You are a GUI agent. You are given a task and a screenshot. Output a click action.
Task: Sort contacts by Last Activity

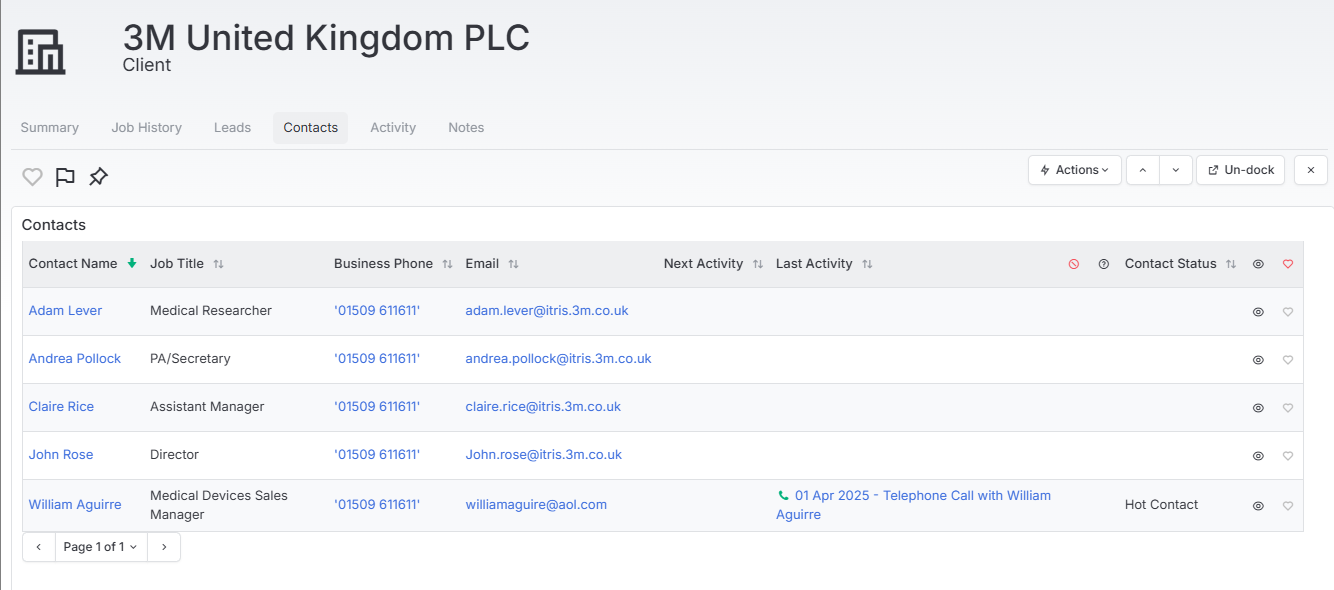(x=867, y=264)
